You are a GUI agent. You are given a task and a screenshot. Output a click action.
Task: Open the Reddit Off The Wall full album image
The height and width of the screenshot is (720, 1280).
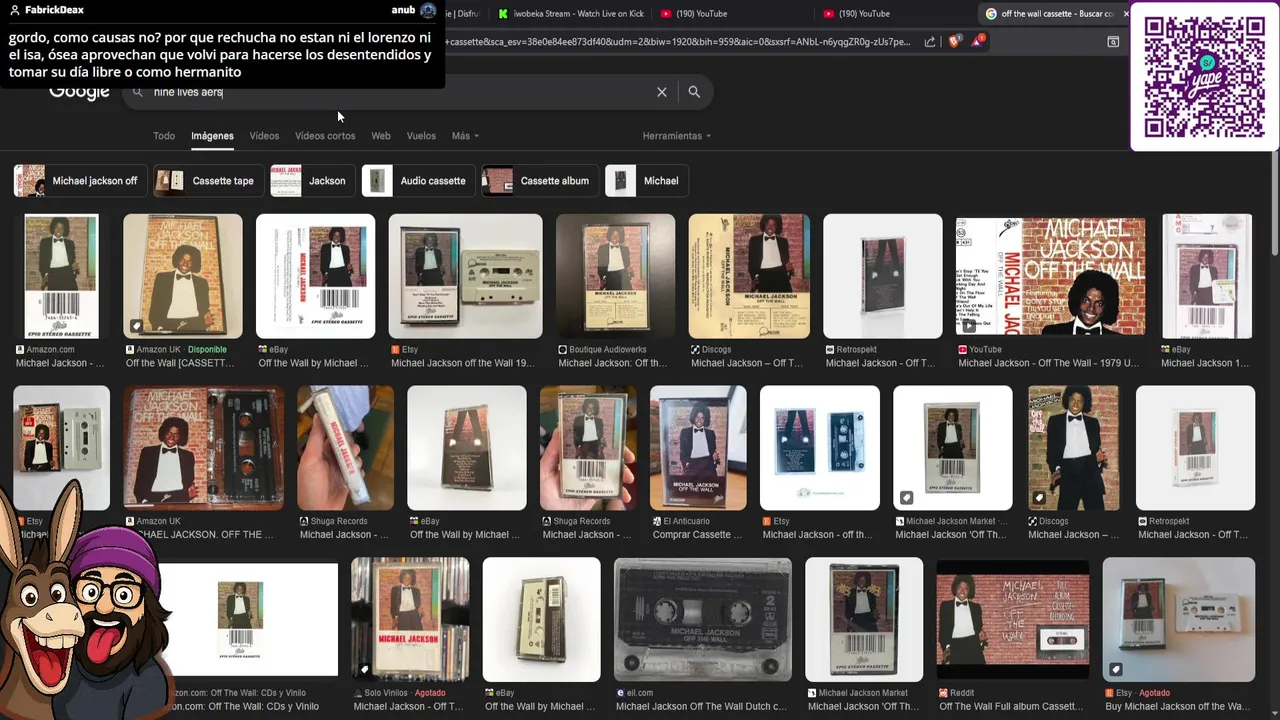click(1013, 620)
